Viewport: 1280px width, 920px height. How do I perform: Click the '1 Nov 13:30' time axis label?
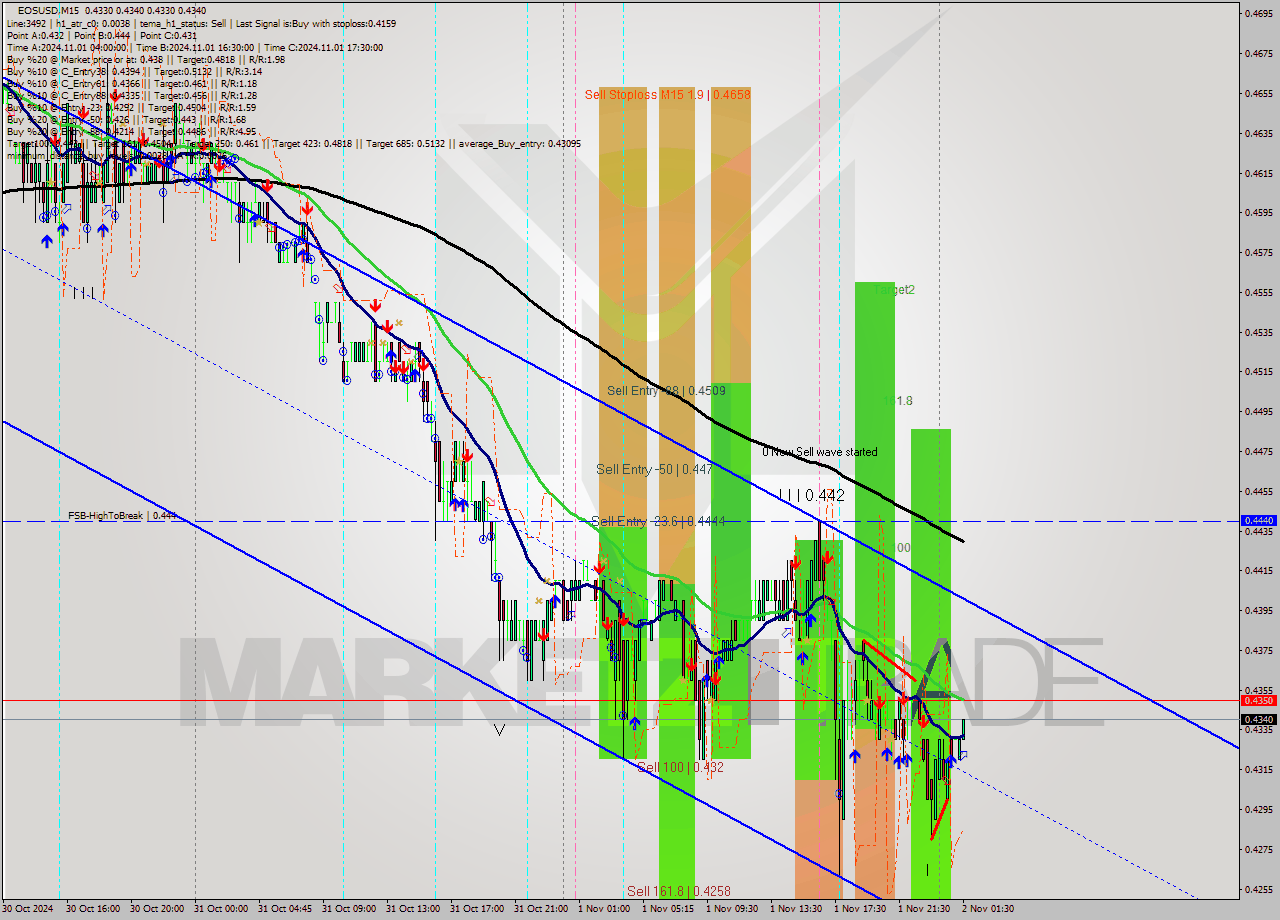(x=795, y=909)
